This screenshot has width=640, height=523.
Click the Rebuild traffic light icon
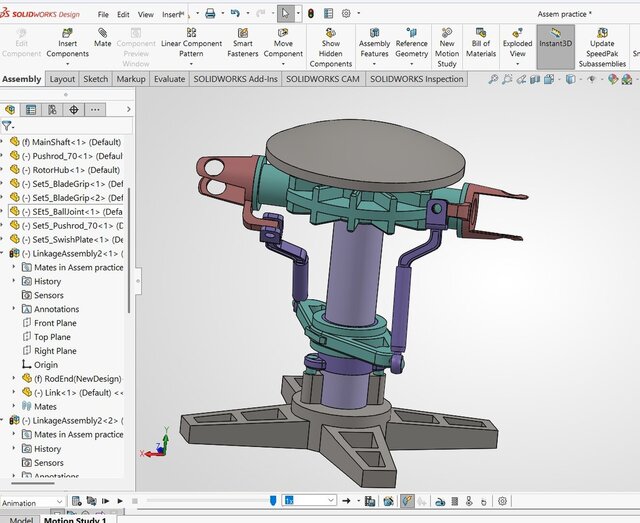pos(311,13)
